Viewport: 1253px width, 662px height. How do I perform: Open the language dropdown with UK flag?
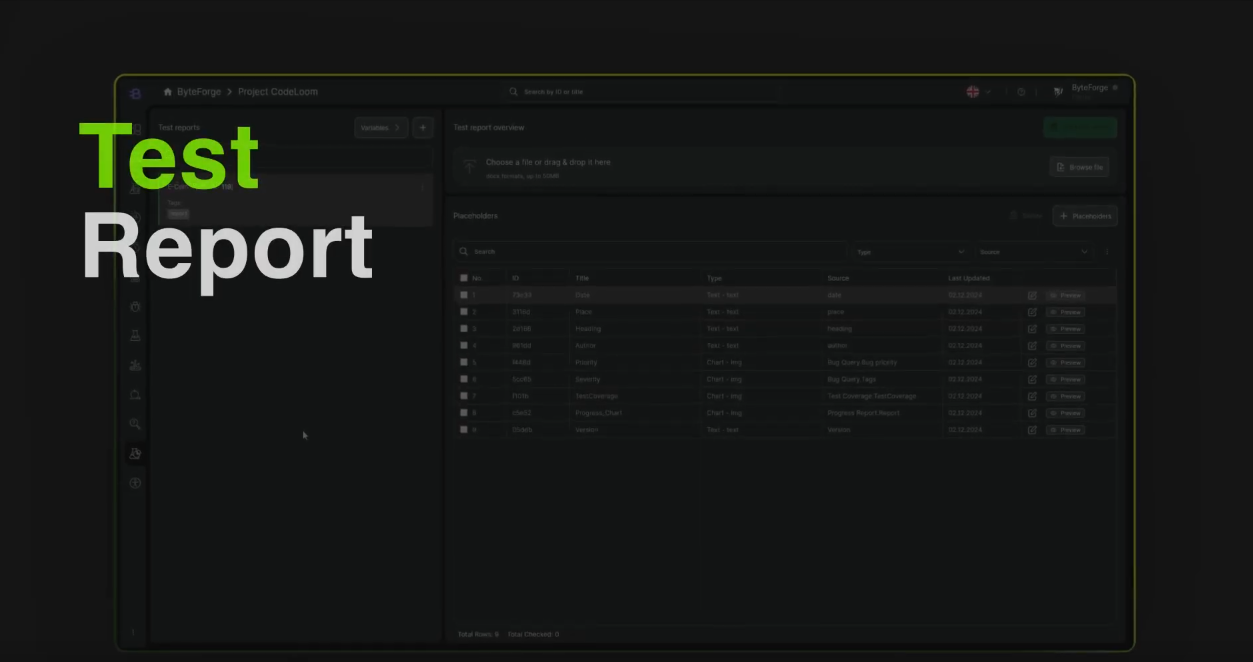point(978,92)
